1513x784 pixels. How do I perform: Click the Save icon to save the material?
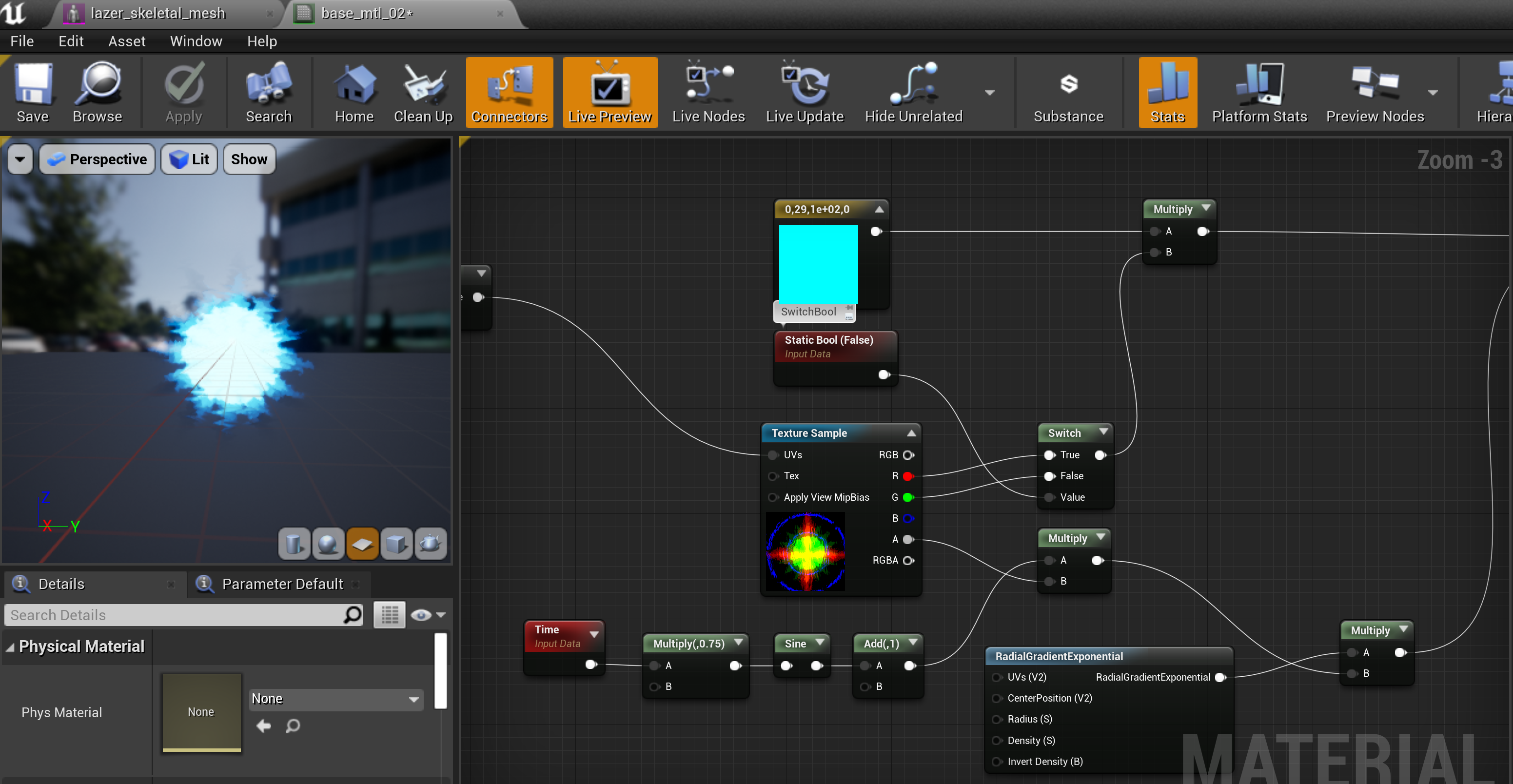click(x=33, y=91)
